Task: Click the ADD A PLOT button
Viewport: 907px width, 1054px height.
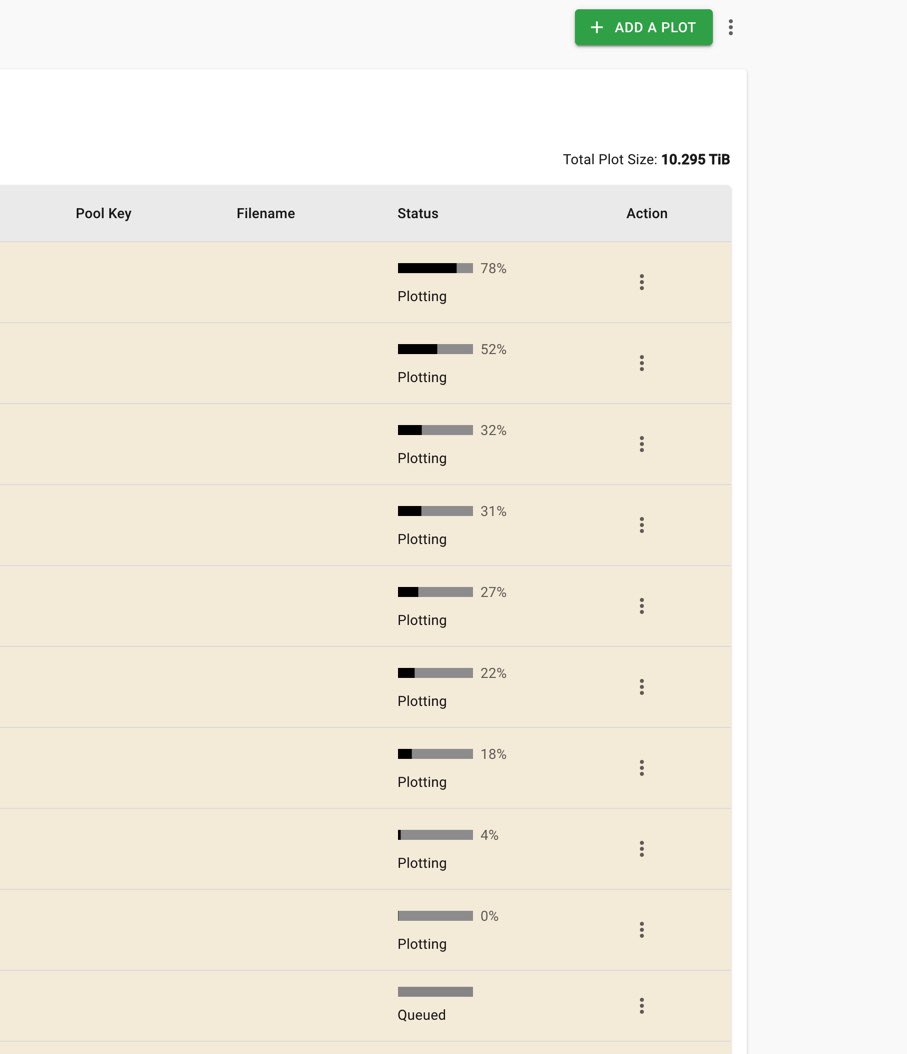Action: coord(643,28)
